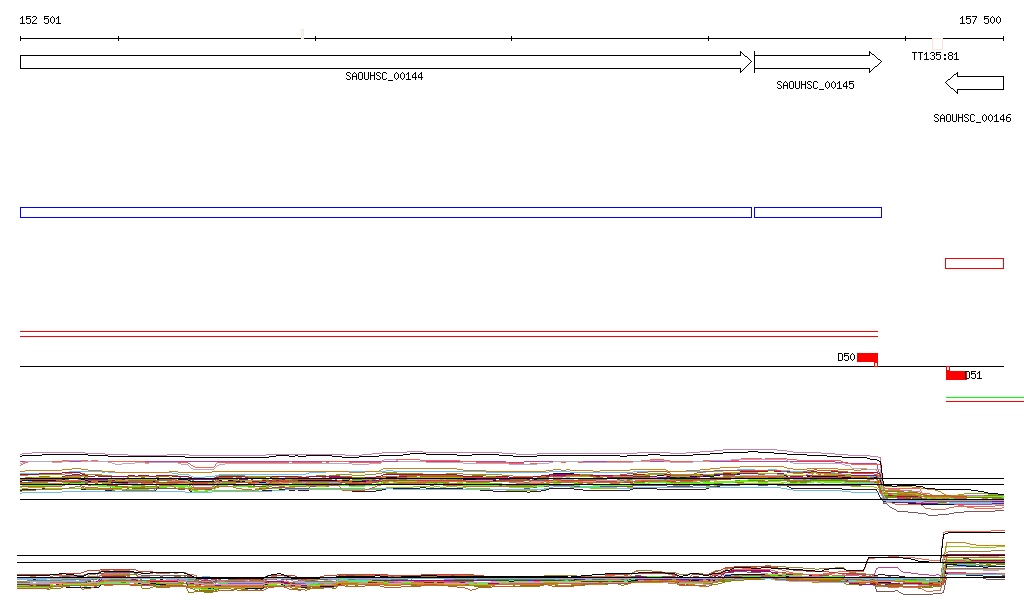Screen dimensions: 1024x611
Task: Click the left-pointing SAOUHSC_00146 gene arrow
Action: tap(974, 82)
